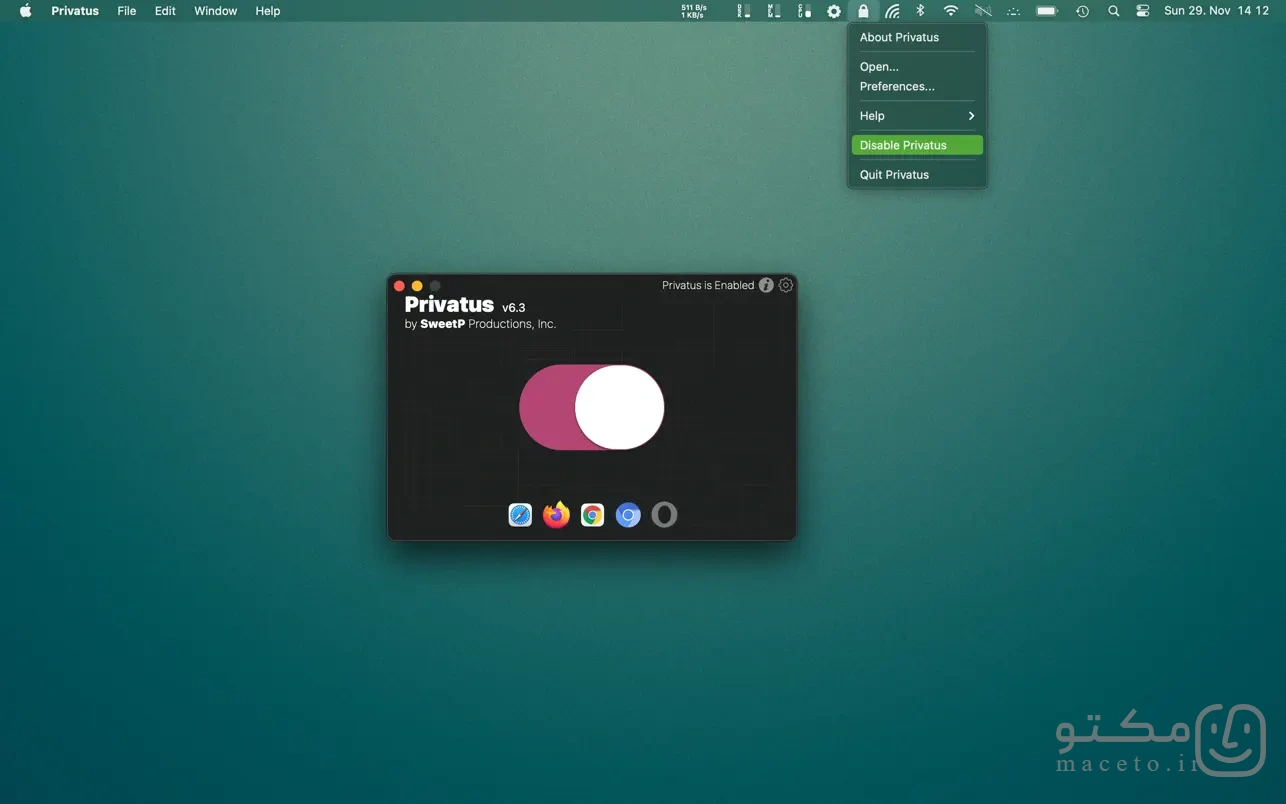Open the File menu
The width and height of the screenshot is (1286, 804).
coord(127,11)
